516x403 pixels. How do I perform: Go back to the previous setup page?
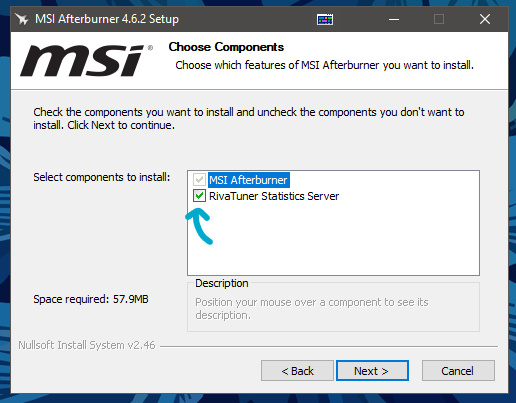(297, 370)
